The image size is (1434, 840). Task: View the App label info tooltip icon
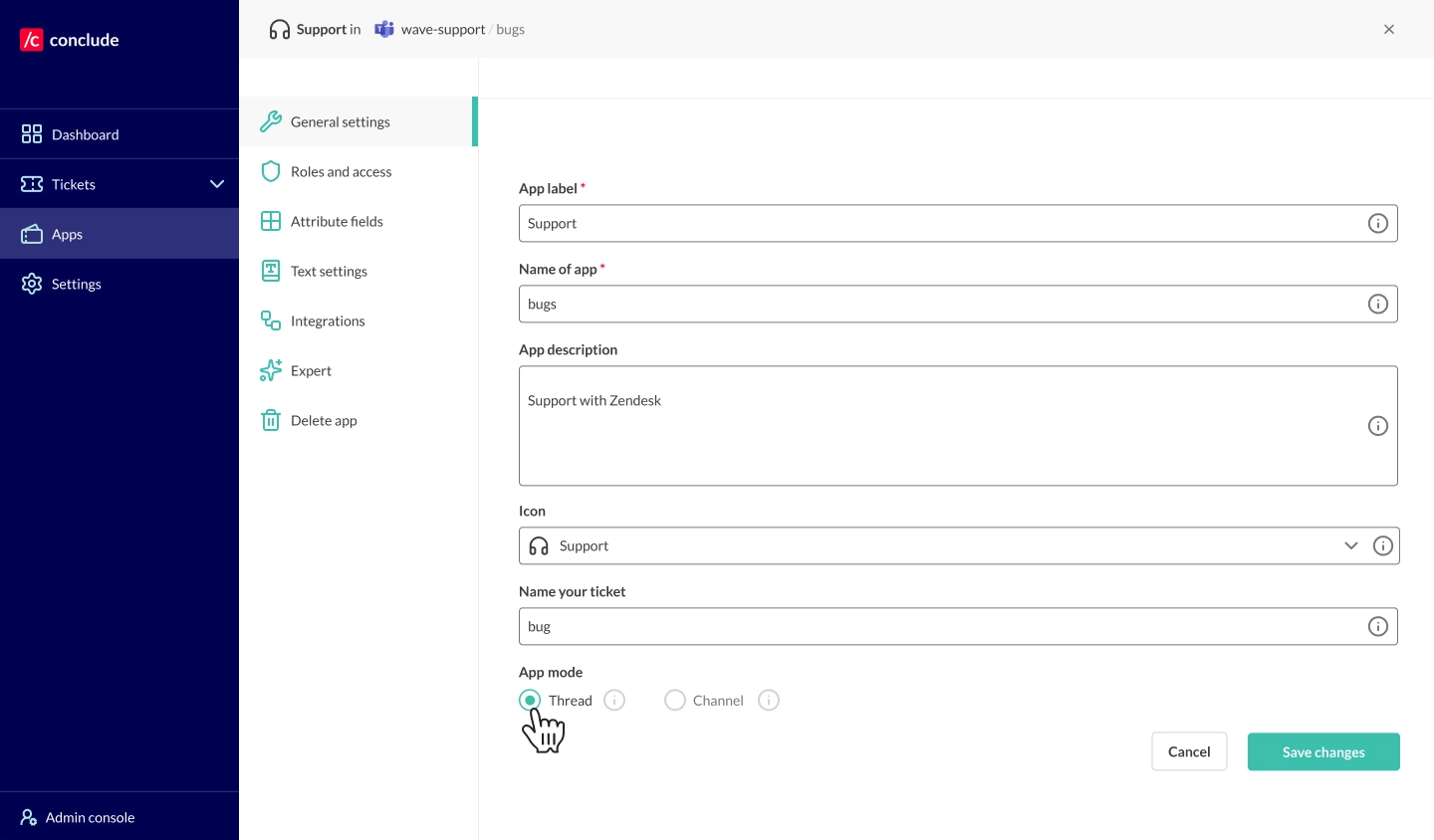tap(1378, 223)
